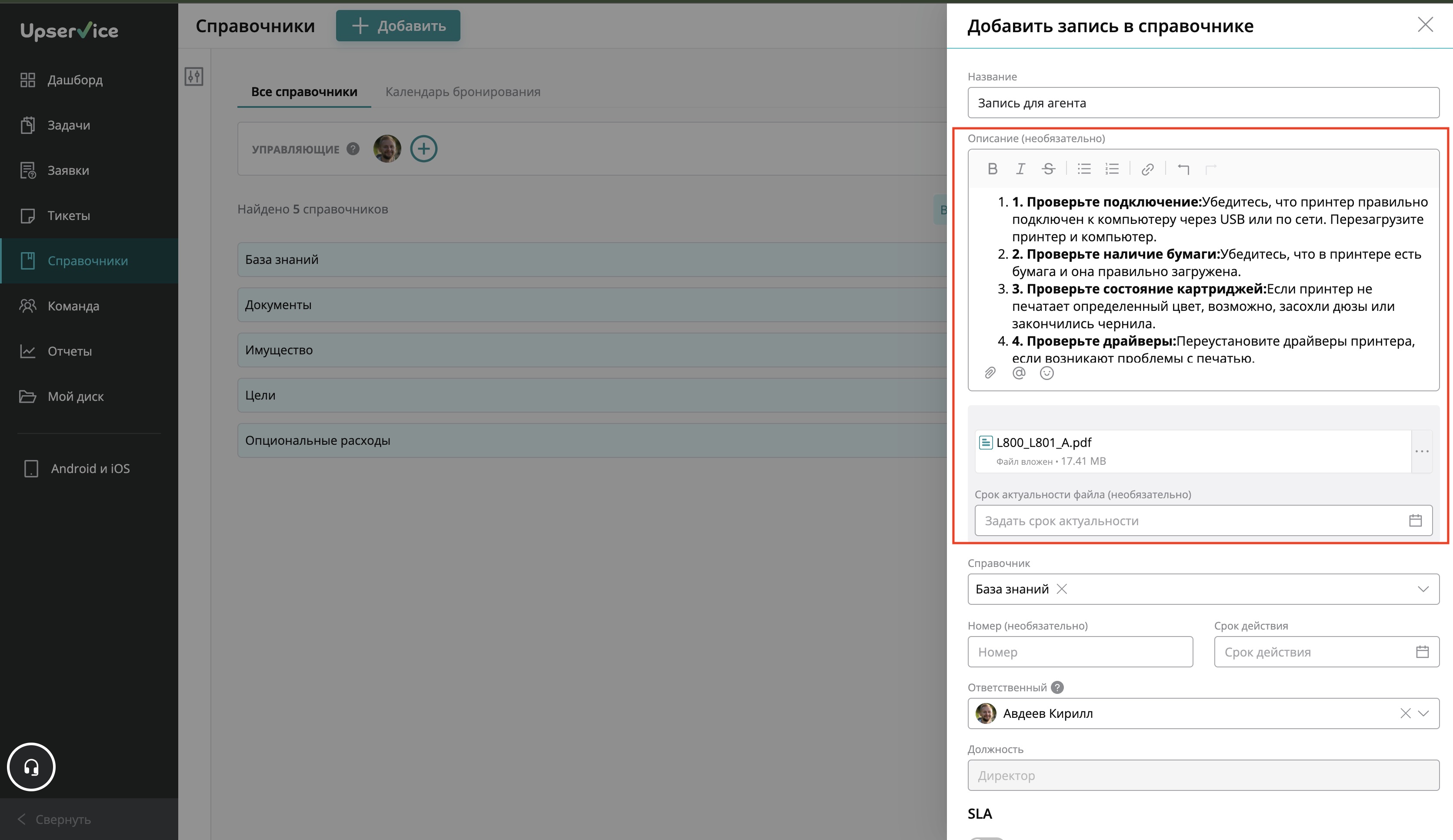Click the Номер input field
This screenshot has height=840, width=1453.
pos(1080,652)
